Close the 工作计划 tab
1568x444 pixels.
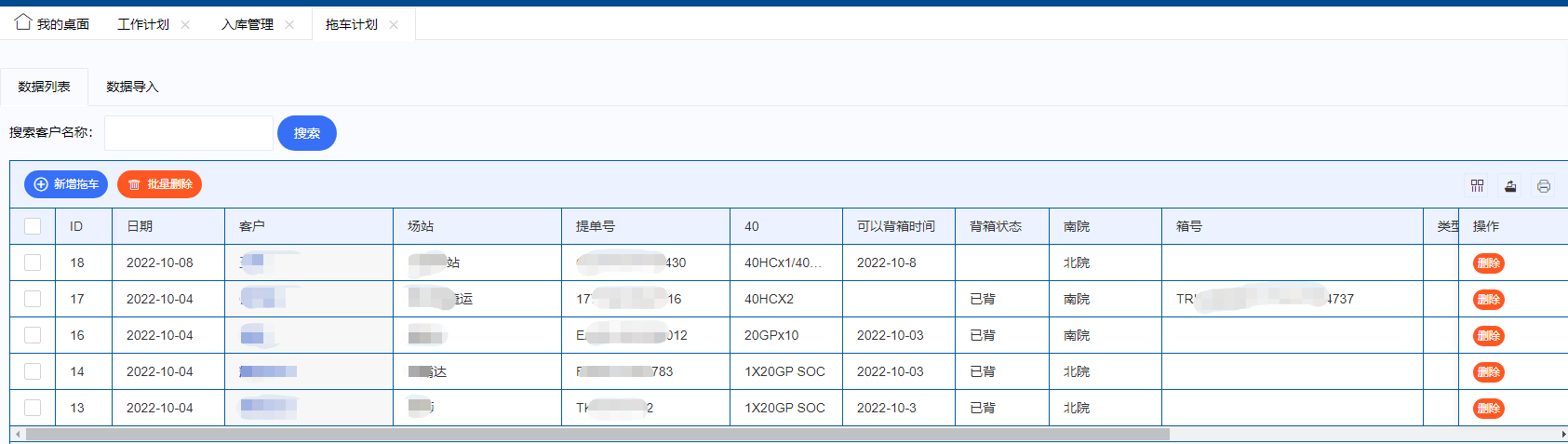185,25
